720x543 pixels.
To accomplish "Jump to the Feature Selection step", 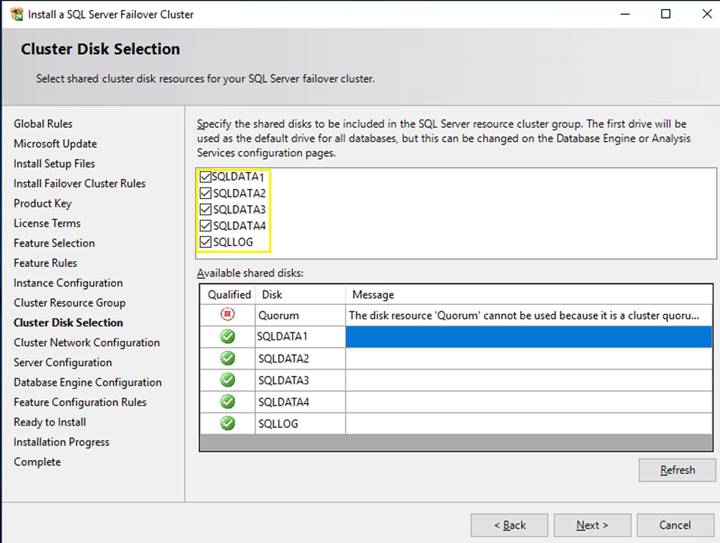I will (x=54, y=243).
